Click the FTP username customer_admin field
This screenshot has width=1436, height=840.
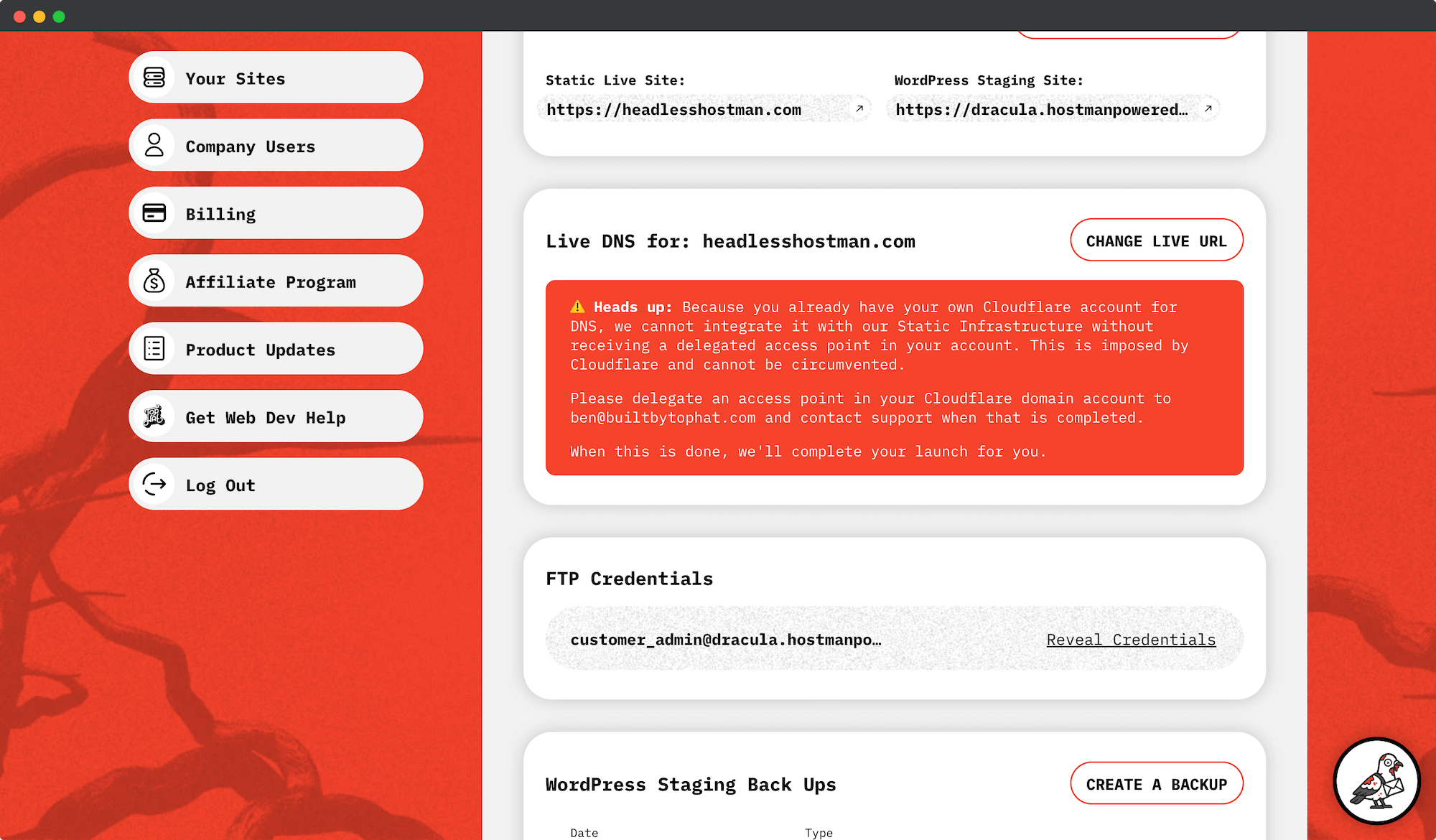725,640
